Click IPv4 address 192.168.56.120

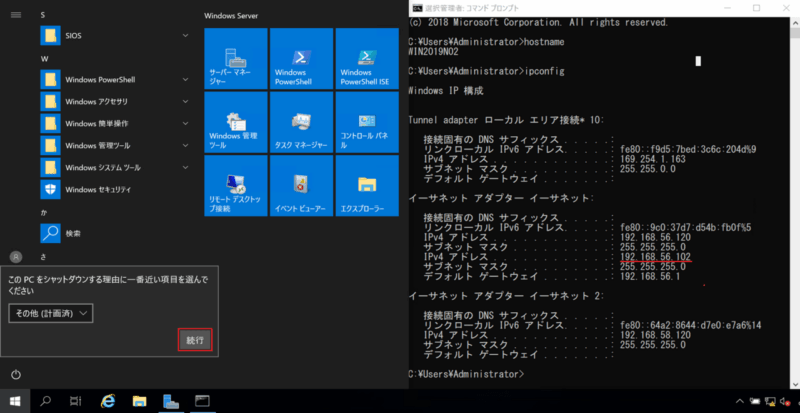coord(656,237)
